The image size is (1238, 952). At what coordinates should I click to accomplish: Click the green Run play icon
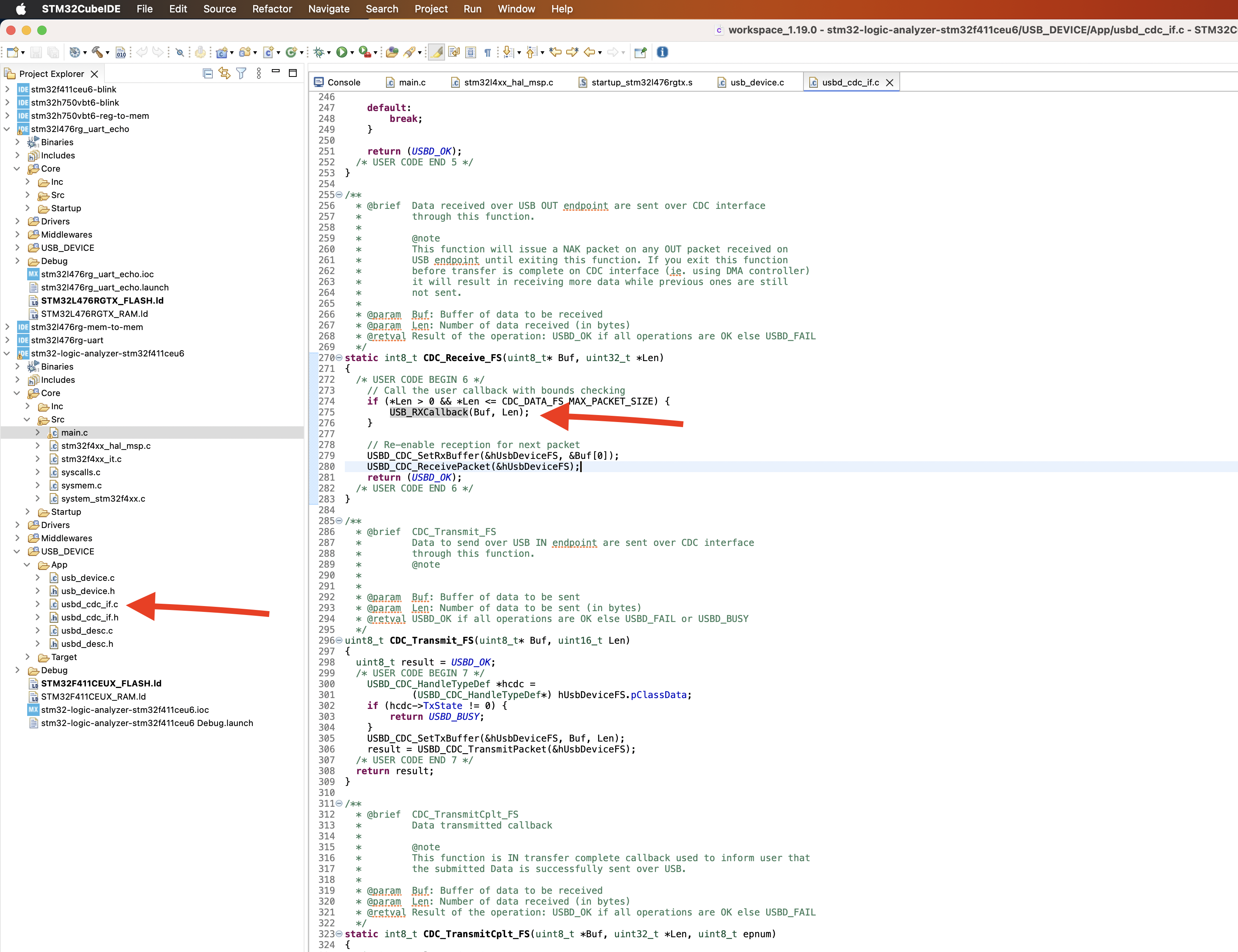click(341, 52)
